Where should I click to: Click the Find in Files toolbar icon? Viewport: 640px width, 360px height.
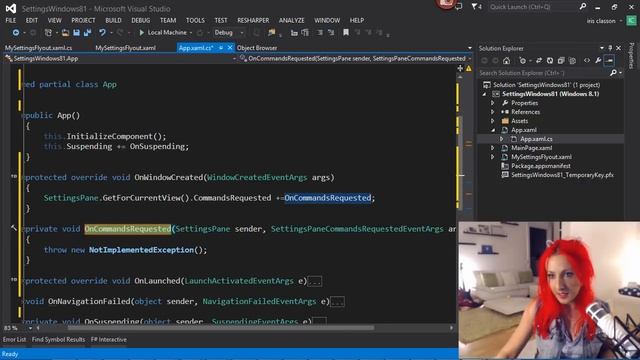tap(271, 32)
